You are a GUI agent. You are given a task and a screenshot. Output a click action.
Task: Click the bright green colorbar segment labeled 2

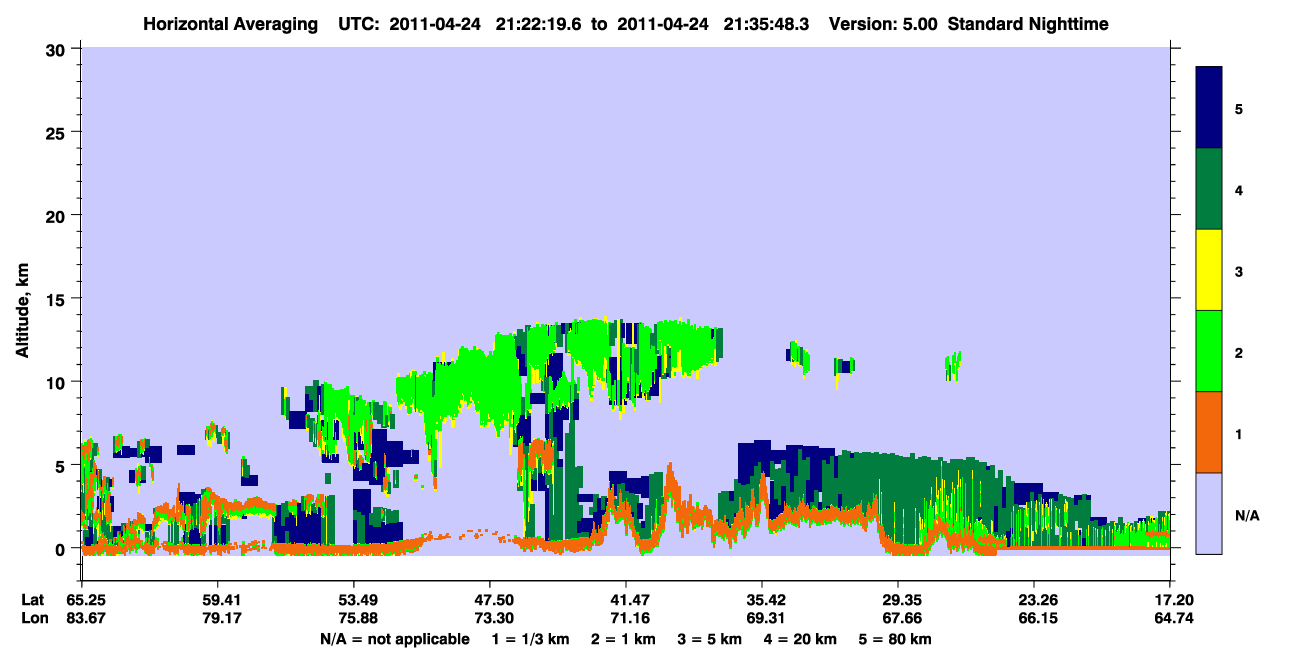click(x=1209, y=351)
